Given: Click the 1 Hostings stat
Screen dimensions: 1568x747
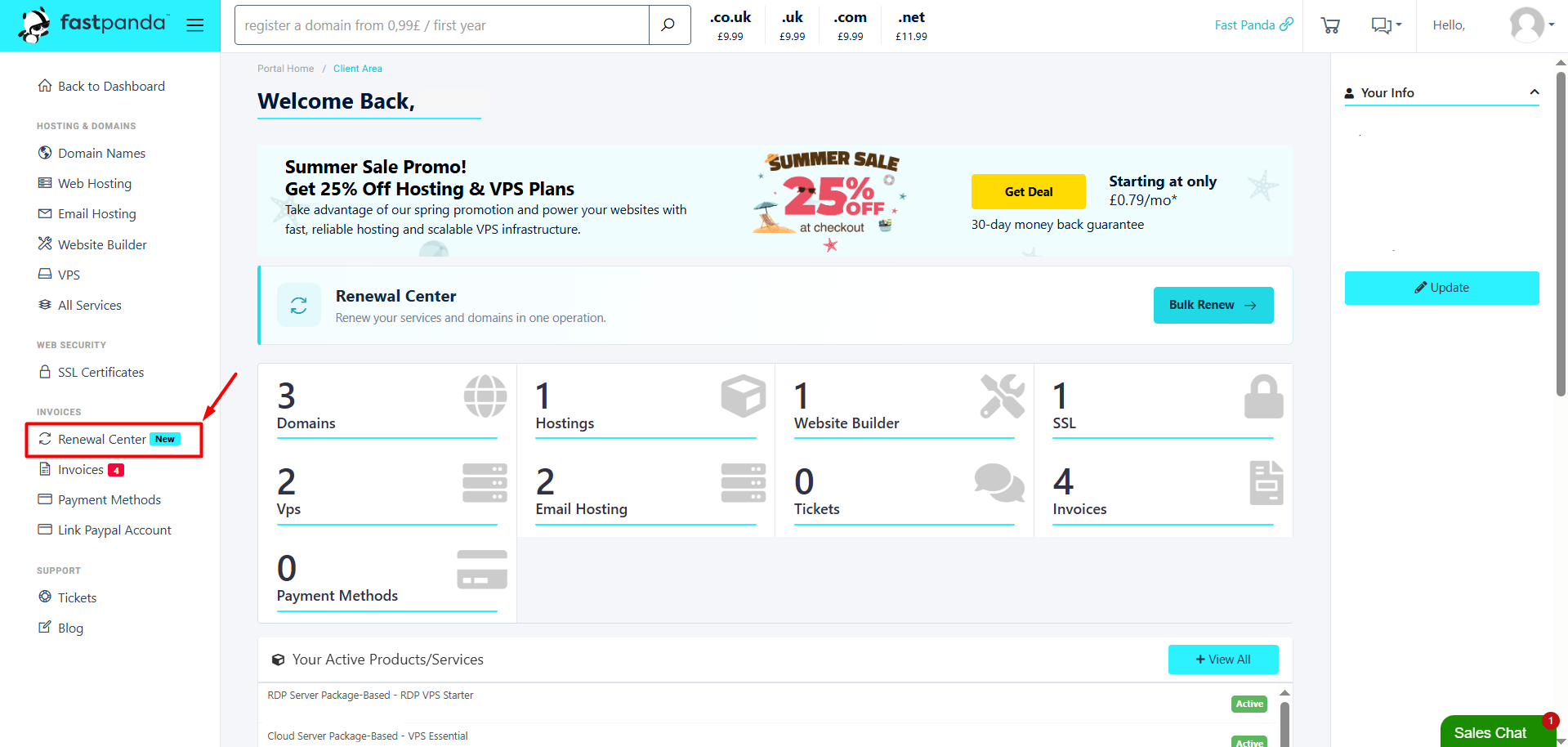Looking at the screenshot, I should click(x=646, y=406).
